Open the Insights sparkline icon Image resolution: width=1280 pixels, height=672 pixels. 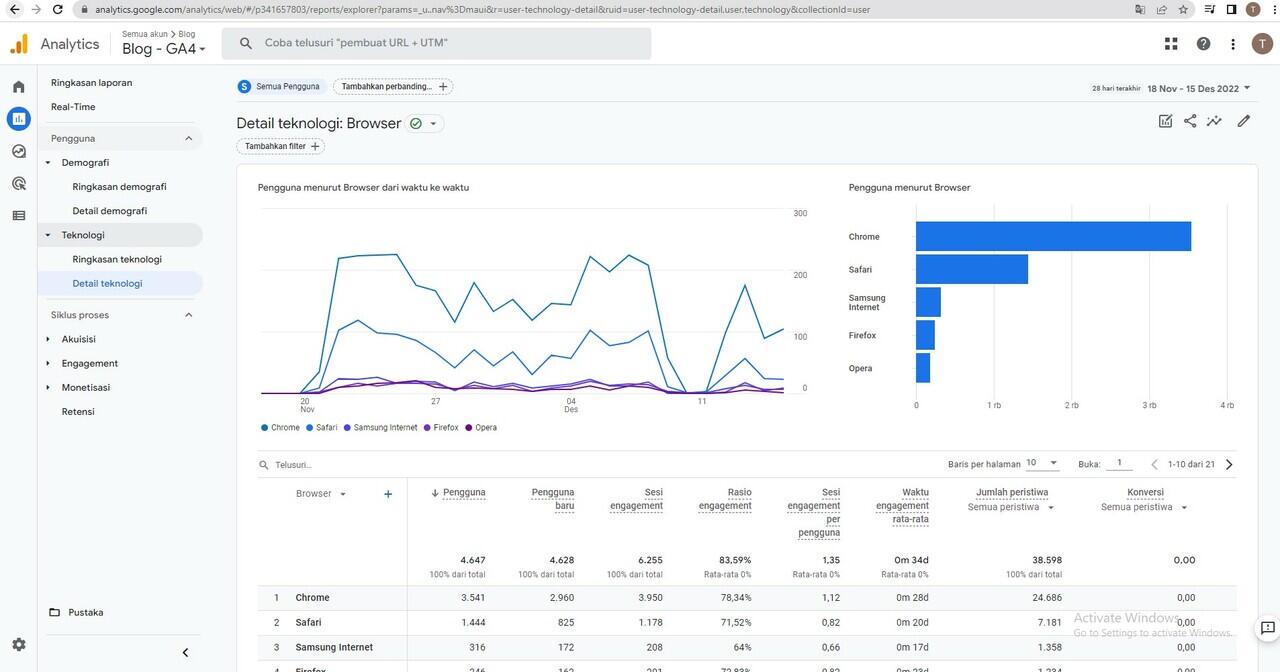coord(1214,121)
